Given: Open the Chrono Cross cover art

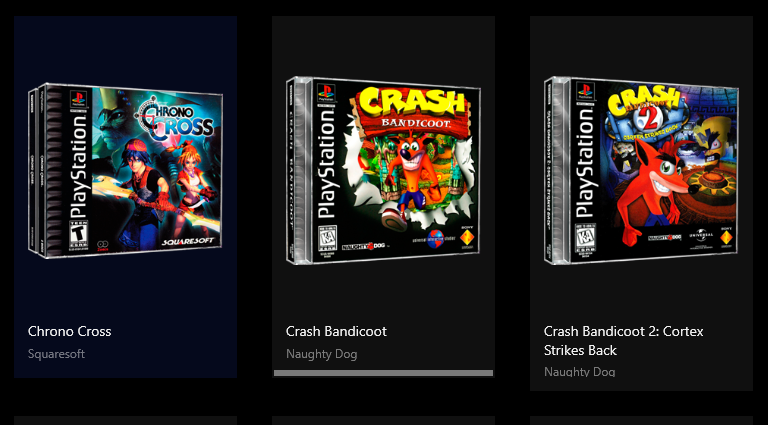Looking at the screenshot, I should pos(125,170).
